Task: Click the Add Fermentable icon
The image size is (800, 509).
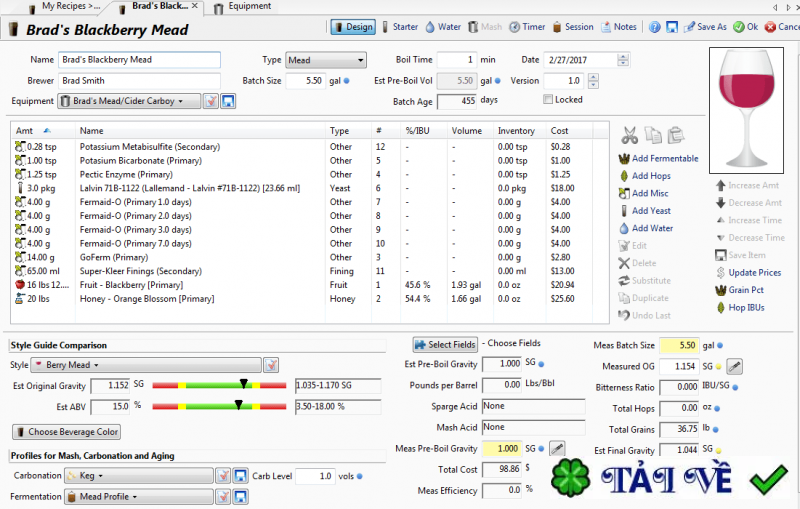Action: pos(625,159)
